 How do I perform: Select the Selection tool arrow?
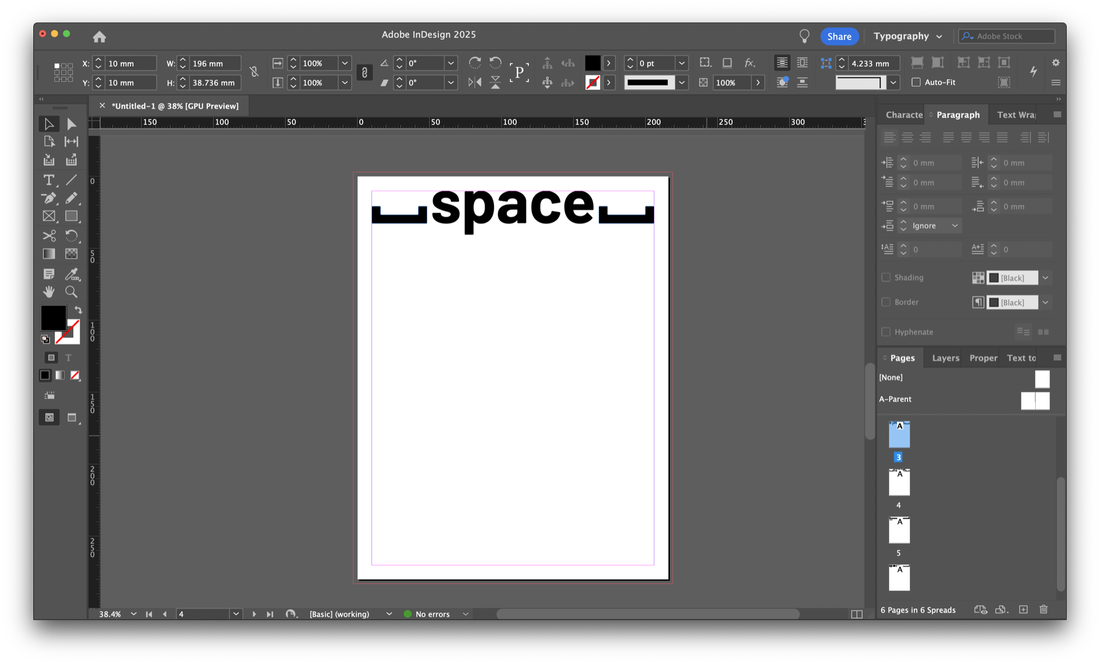[x=48, y=124]
